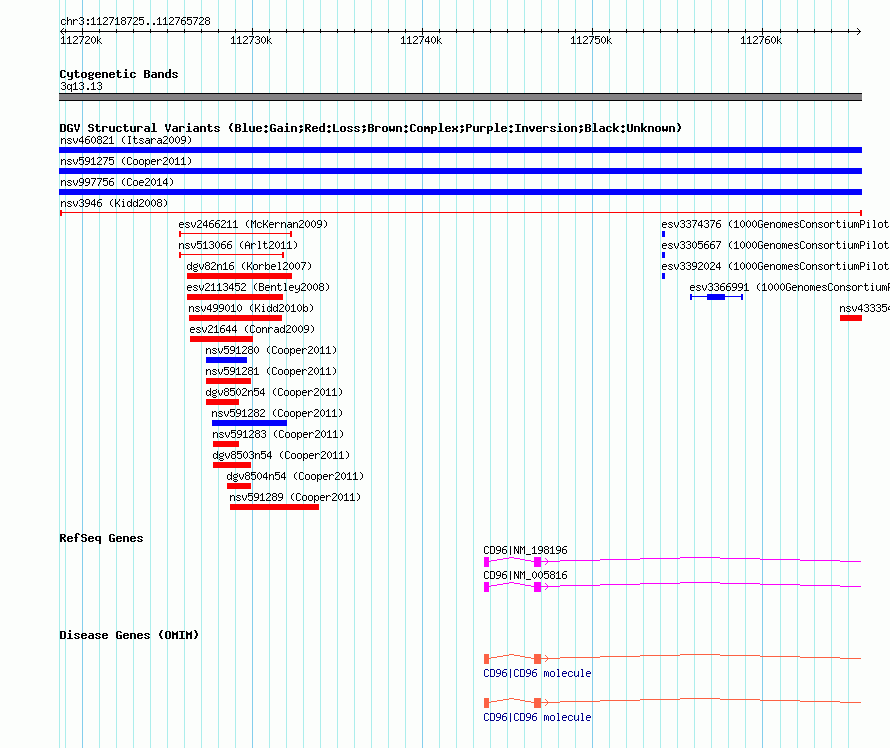This screenshot has width=890, height=748.
Task: Click the Cytogenetic Bands track title
Action: [119, 74]
